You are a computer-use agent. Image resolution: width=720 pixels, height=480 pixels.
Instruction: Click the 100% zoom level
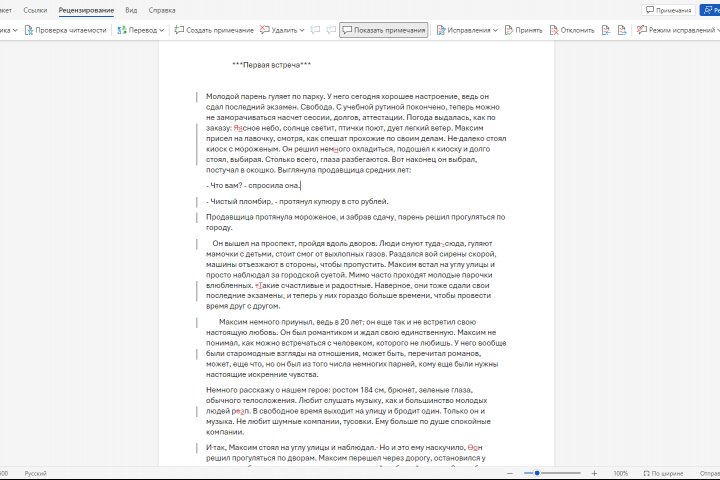(x=620, y=473)
